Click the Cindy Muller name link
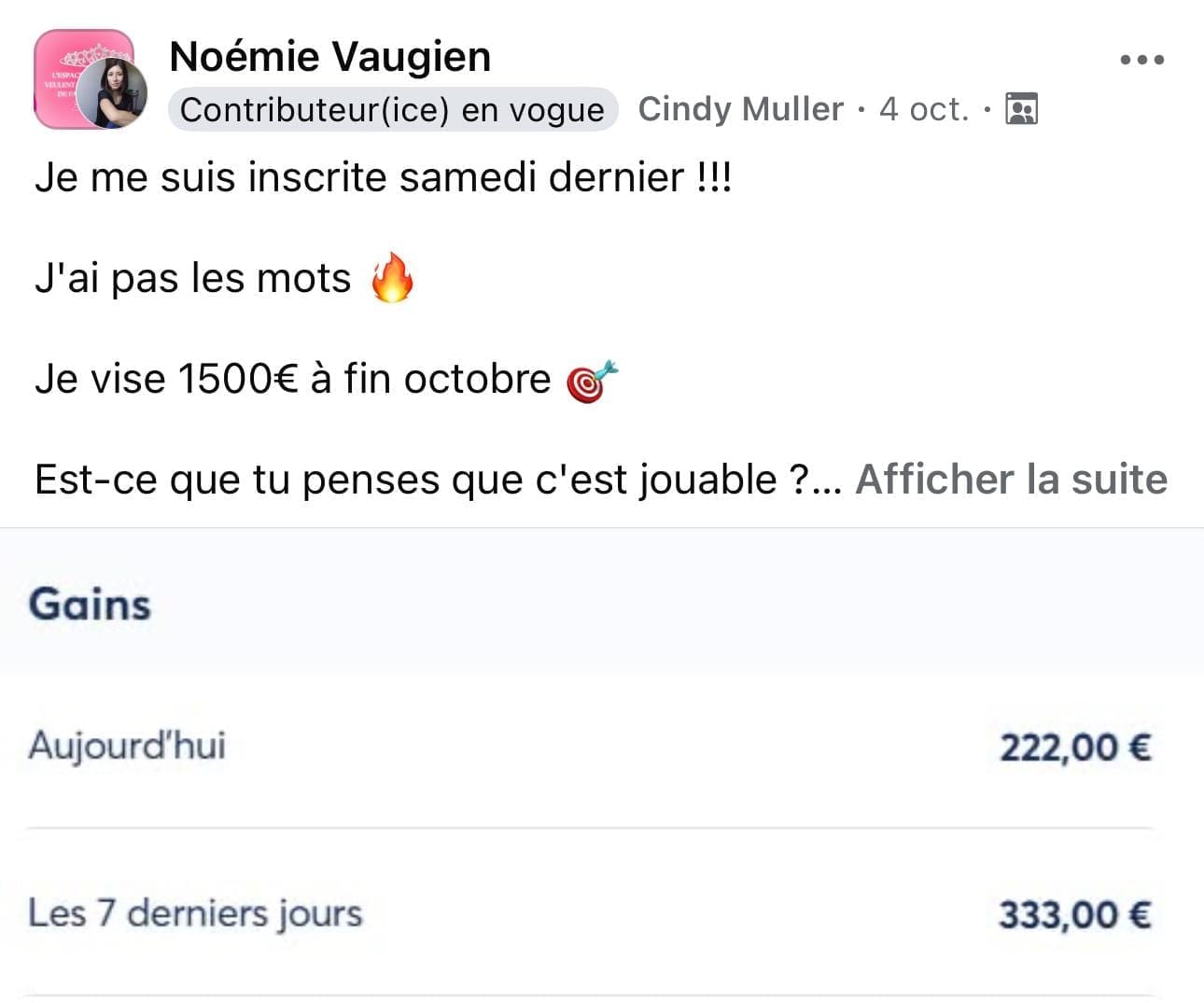 pyautogui.click(x=740, y=109)
